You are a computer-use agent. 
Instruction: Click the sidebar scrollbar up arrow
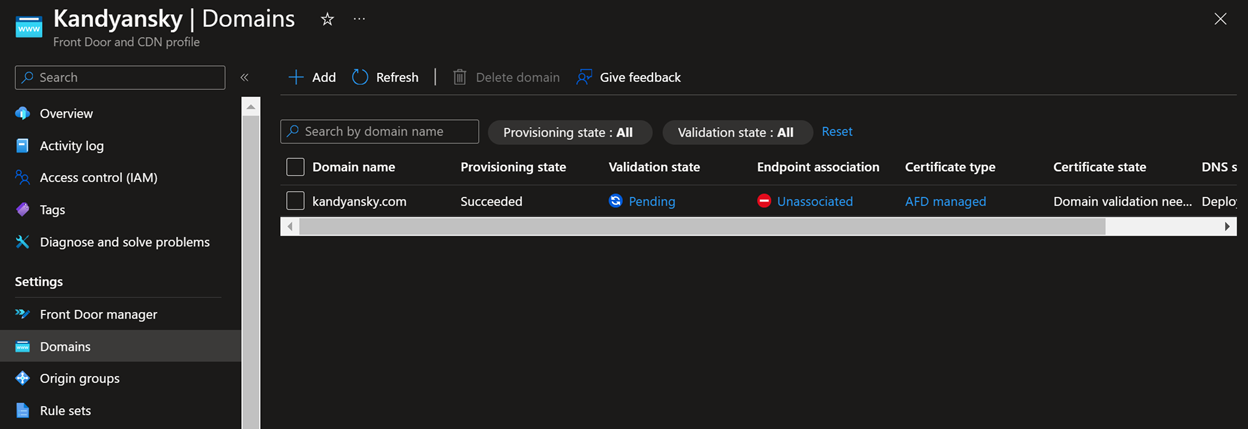tap(251, 106)
